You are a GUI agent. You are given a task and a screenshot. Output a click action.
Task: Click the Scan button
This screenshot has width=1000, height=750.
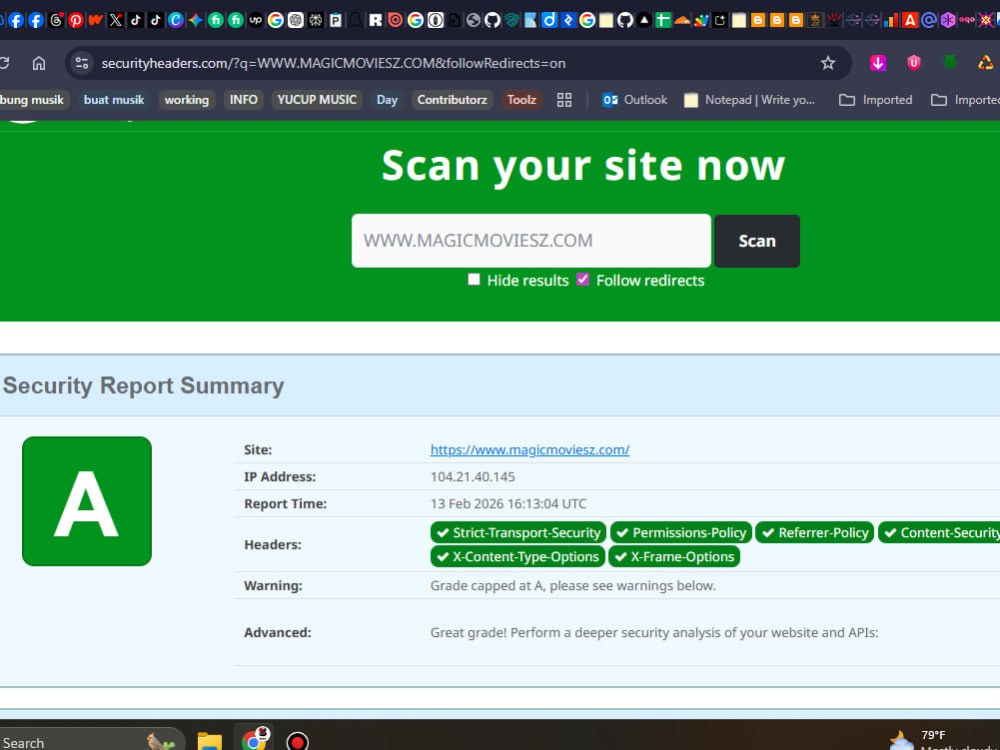(x=757, y=241)
